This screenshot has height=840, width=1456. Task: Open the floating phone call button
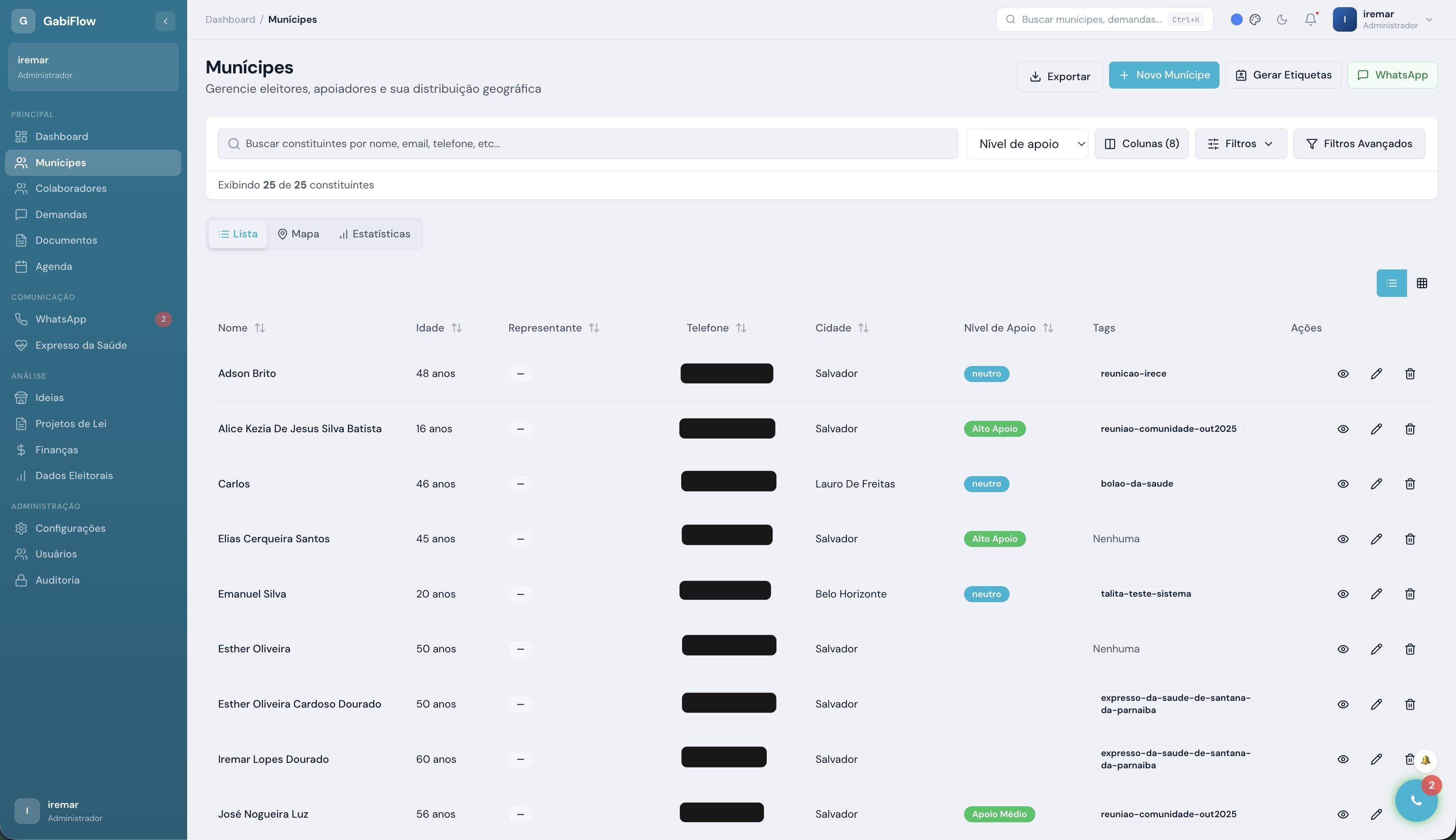tap(1416, 800)
